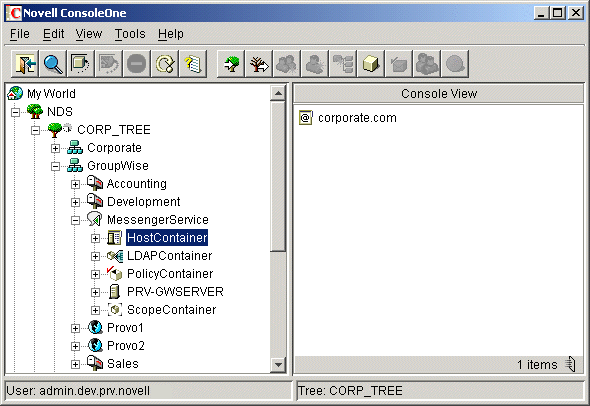
Task: Click the Find magnifying glass toolbar icon
Action: 53,64
